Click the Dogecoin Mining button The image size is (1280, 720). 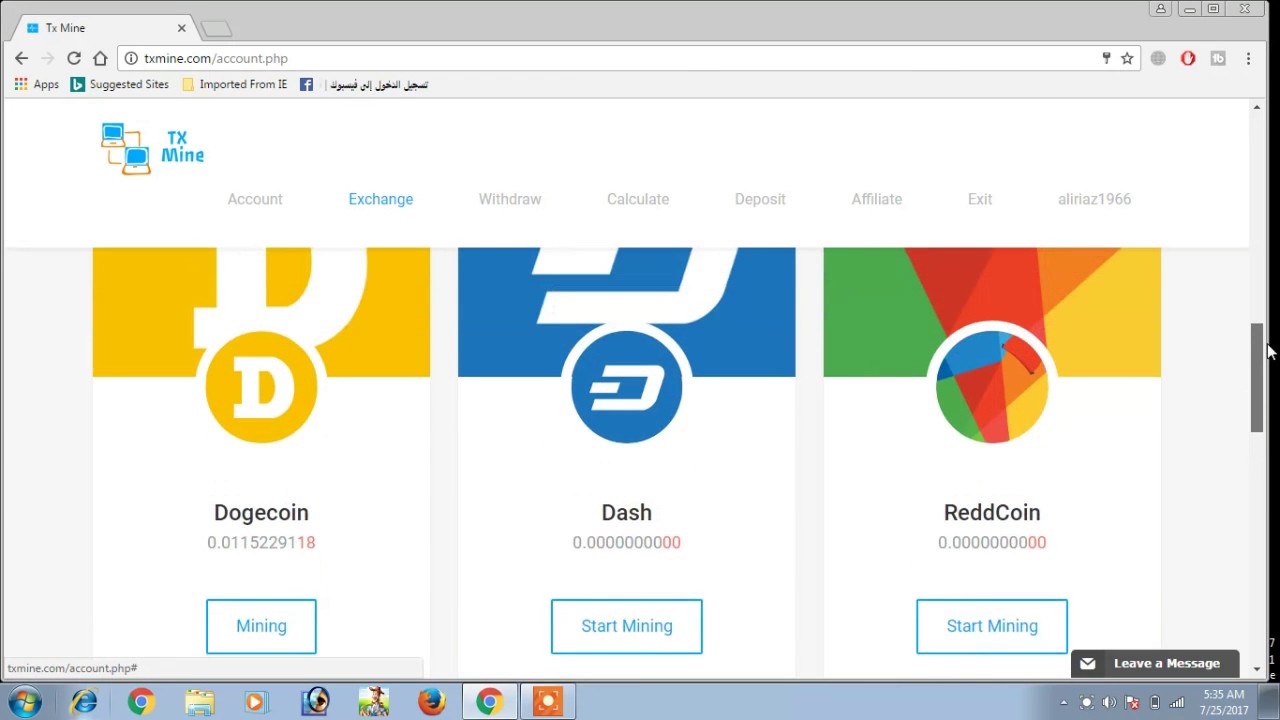(x=261, y=626)
